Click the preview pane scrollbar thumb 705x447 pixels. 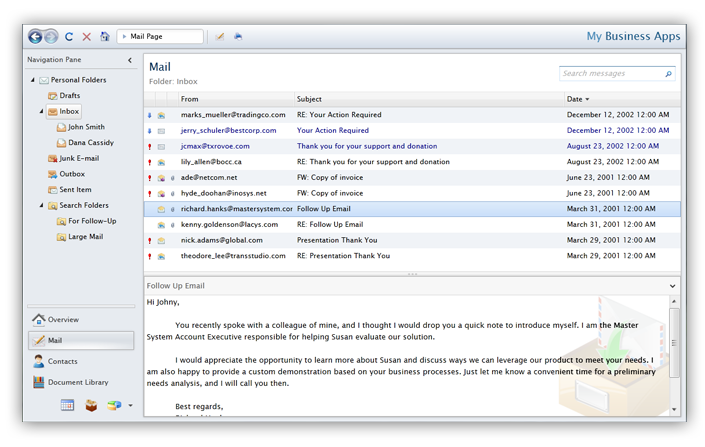coord(674,343)
